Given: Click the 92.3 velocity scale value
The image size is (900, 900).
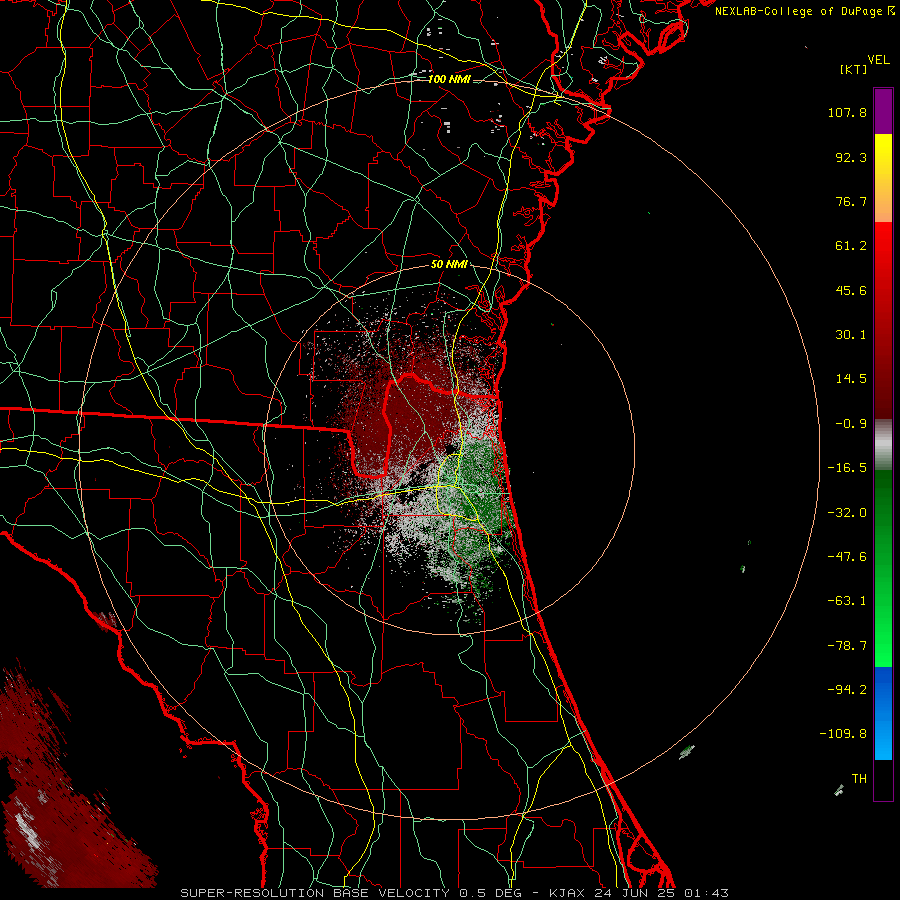Looking at the screenshot, I should [x=851, y=157].
